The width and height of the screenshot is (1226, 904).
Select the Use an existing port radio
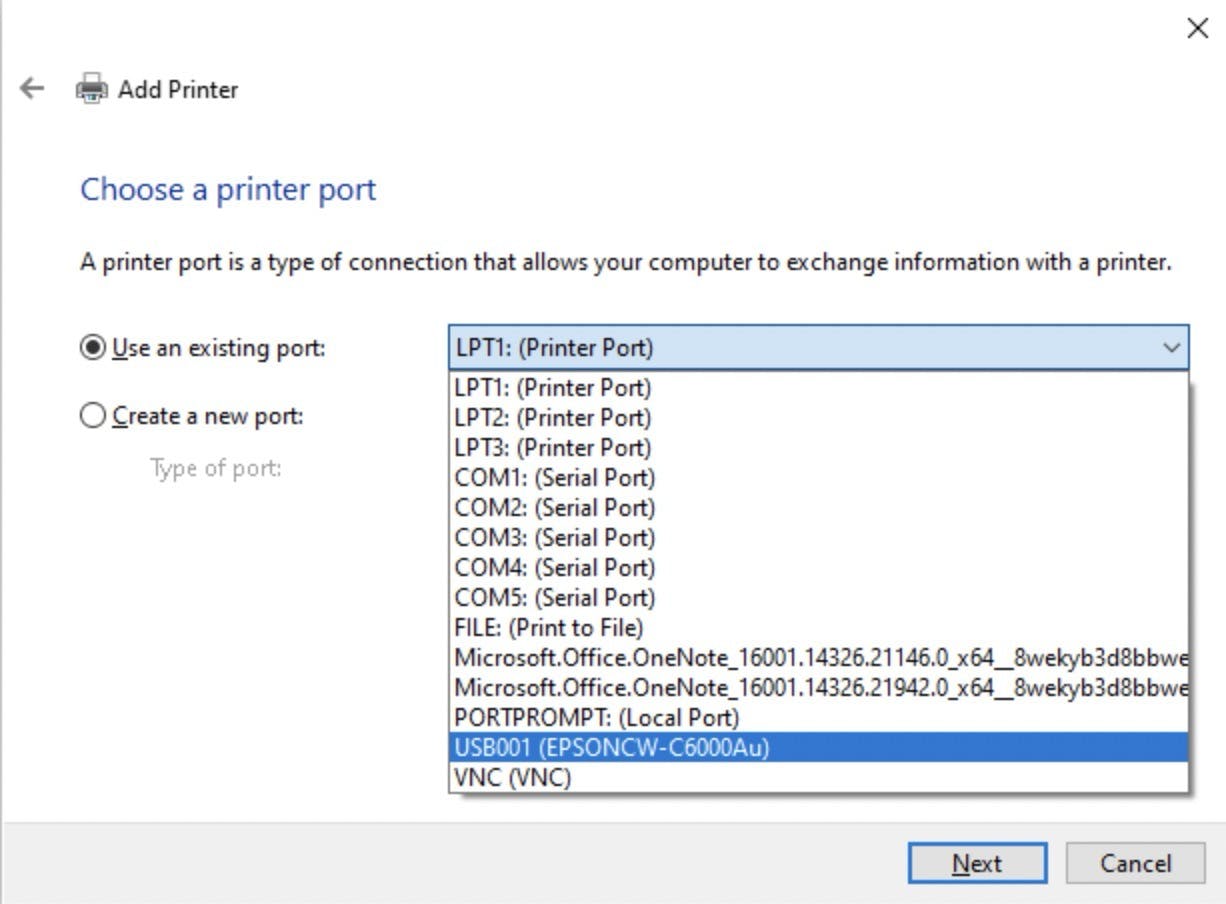click(92, 348)
